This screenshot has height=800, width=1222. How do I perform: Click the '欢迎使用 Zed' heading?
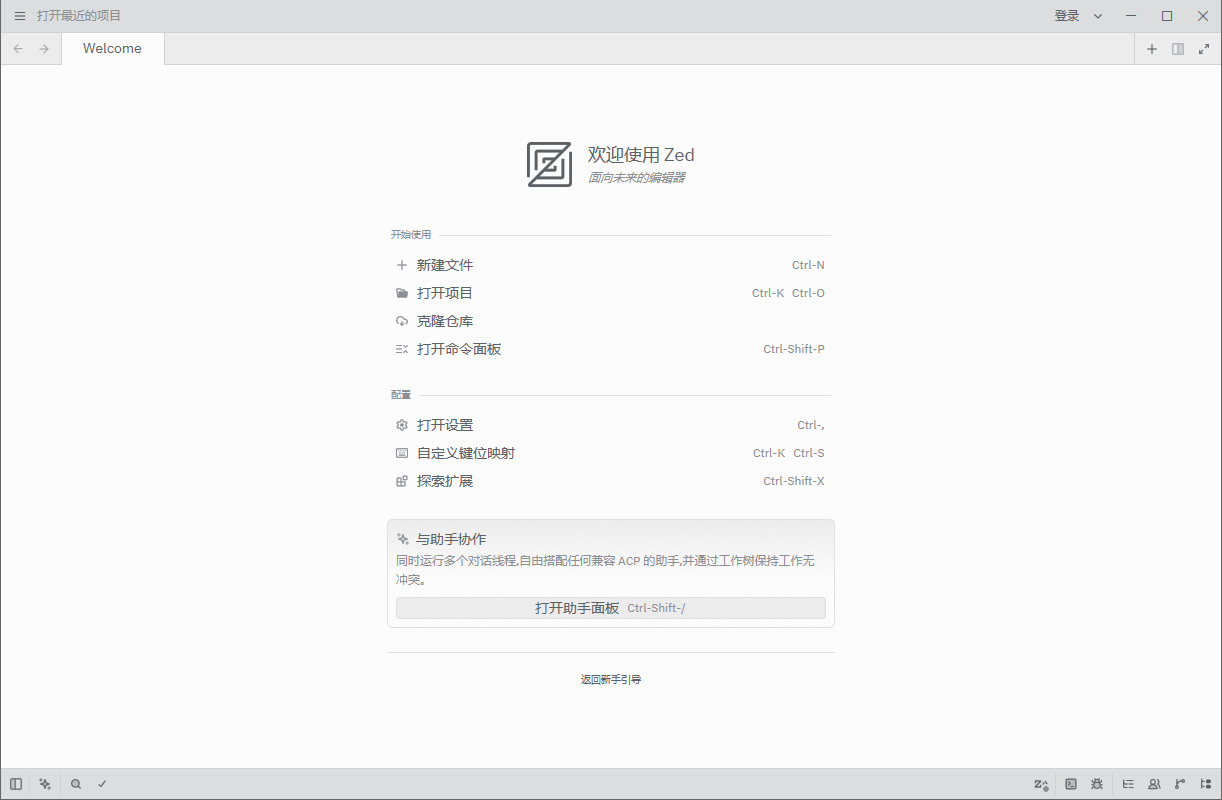(641, 155)
